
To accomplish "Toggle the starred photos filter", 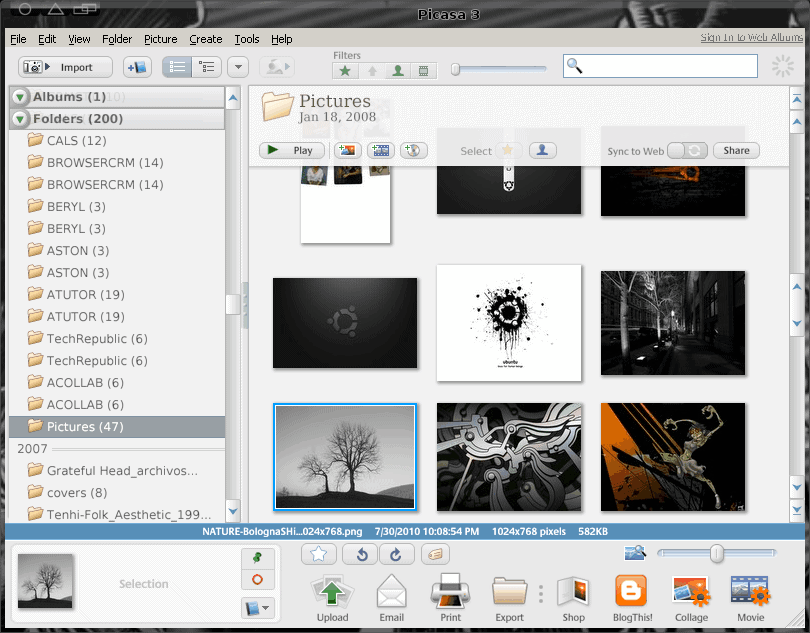I will tap(345, 71).
